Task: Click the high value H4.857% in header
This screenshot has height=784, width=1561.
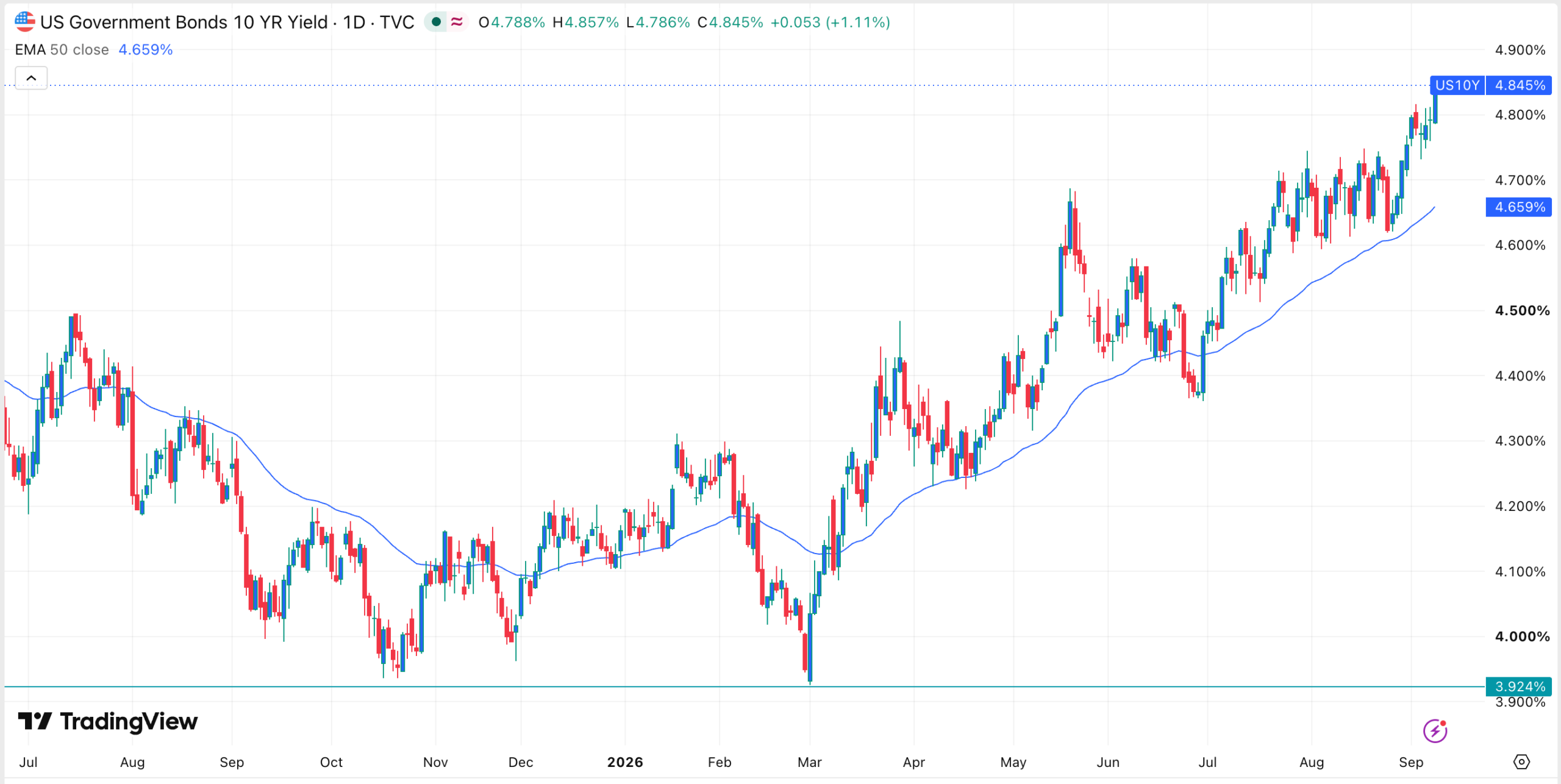Action: [585, 23]
